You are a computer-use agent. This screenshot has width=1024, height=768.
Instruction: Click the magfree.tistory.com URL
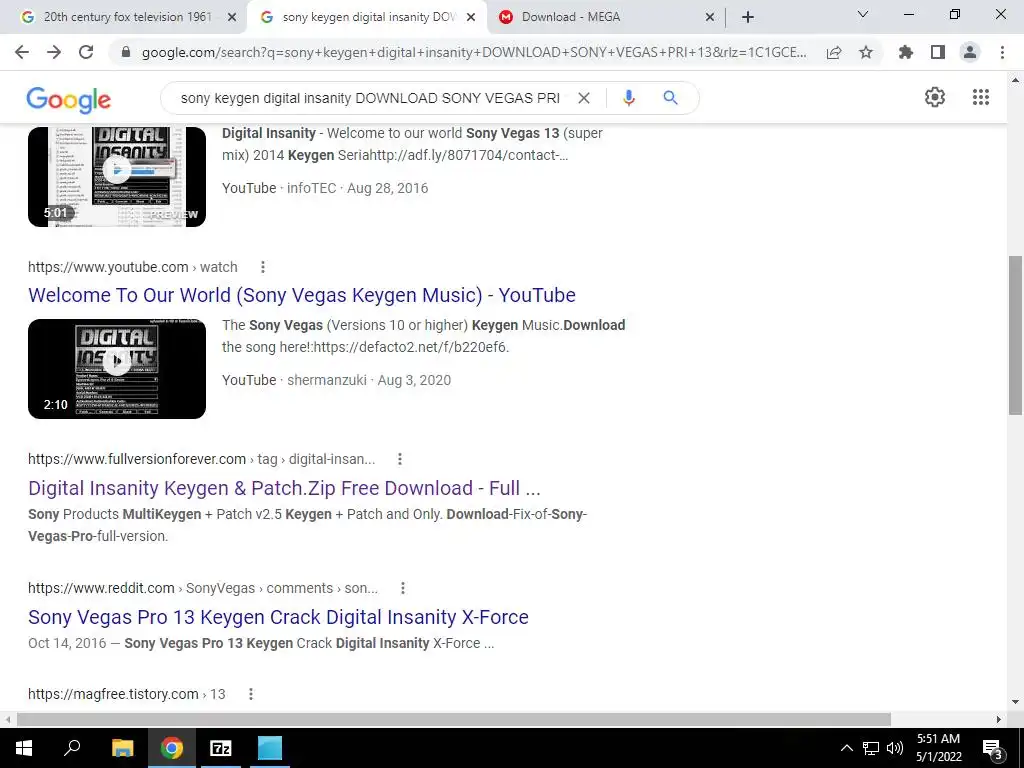(x=127, y=694)
